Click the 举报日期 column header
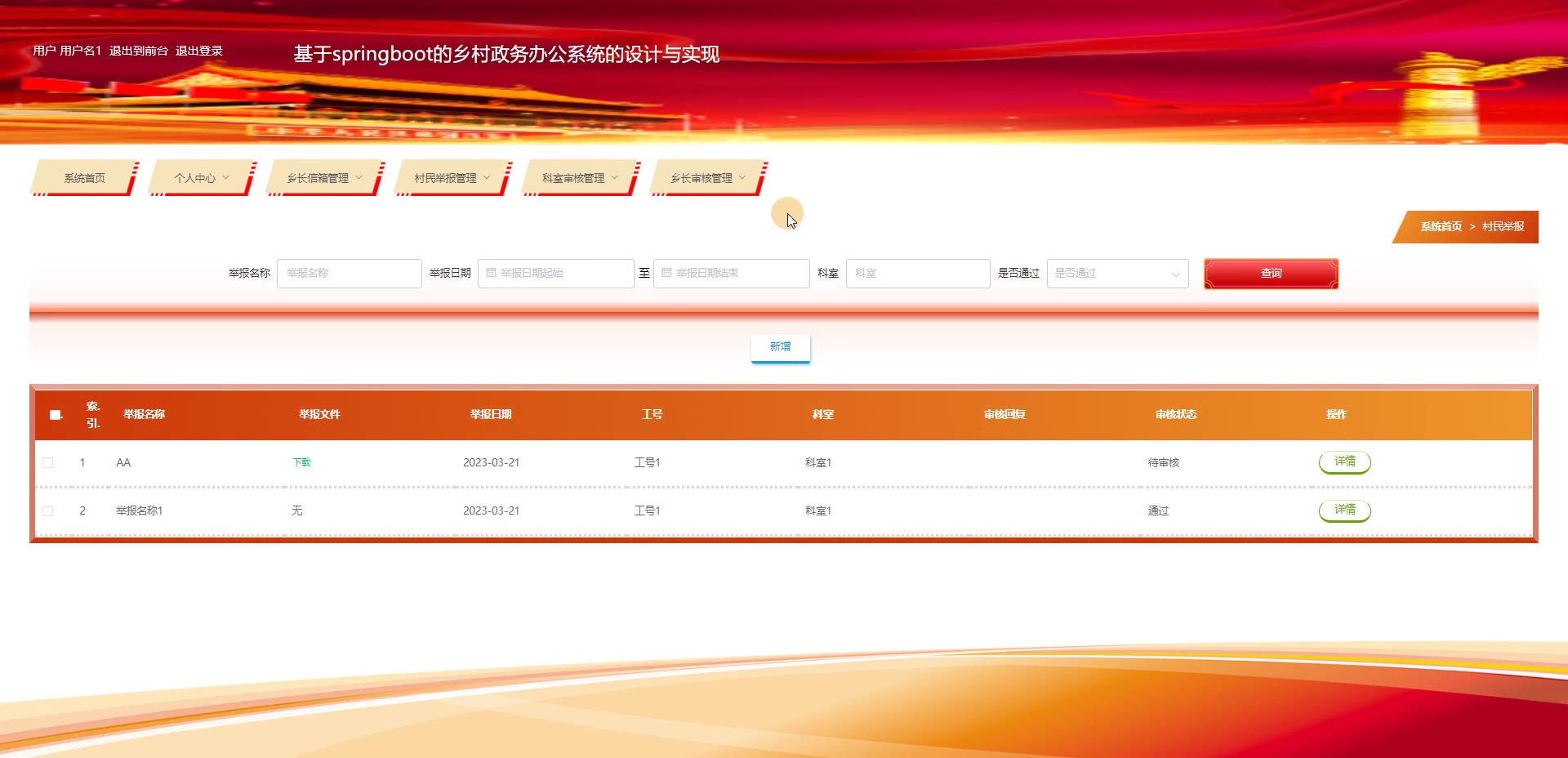Image resolution: width=1568 pixels, height=758 pixels. pos(491,415)
